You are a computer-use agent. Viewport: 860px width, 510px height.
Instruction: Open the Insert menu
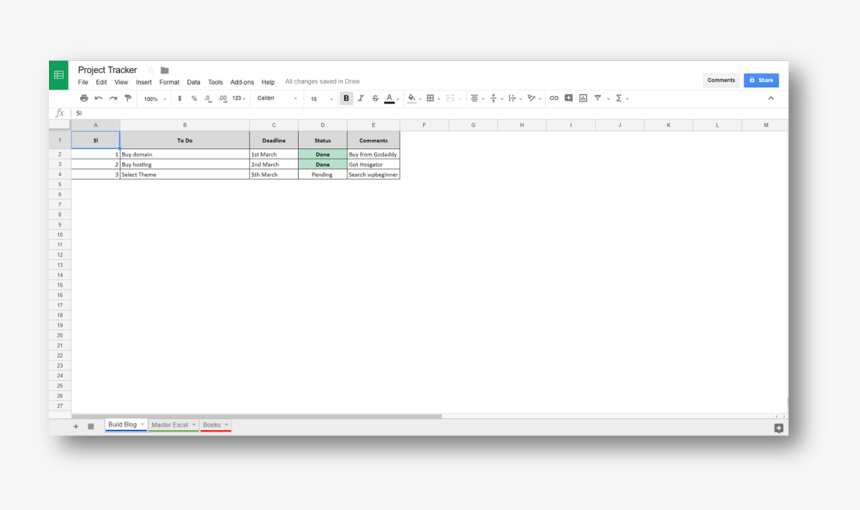tap(144, 82)
